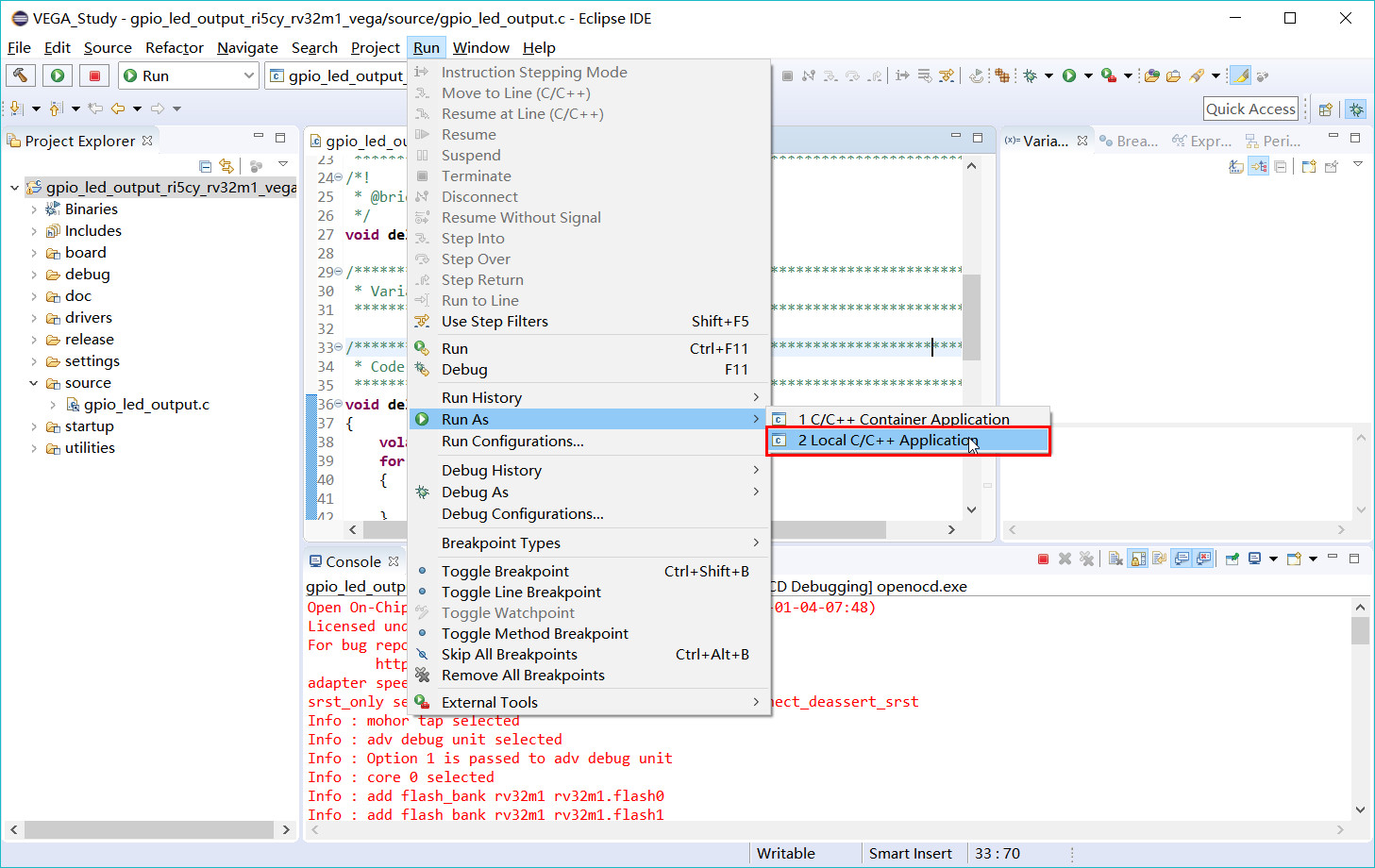
Task: Click the editor vertical scrollbar thumb
Action: pos(971,317)
